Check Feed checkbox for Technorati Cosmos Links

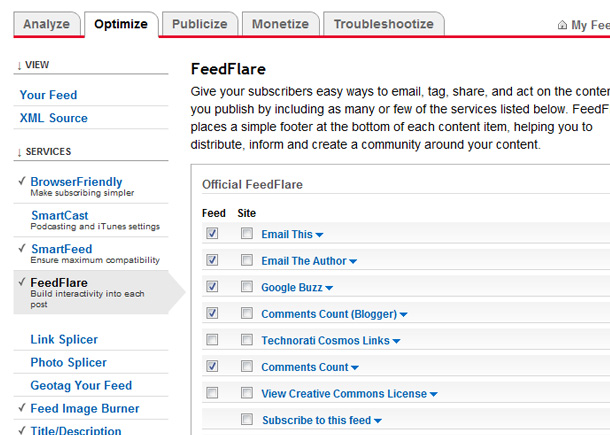tap(212, 340)
